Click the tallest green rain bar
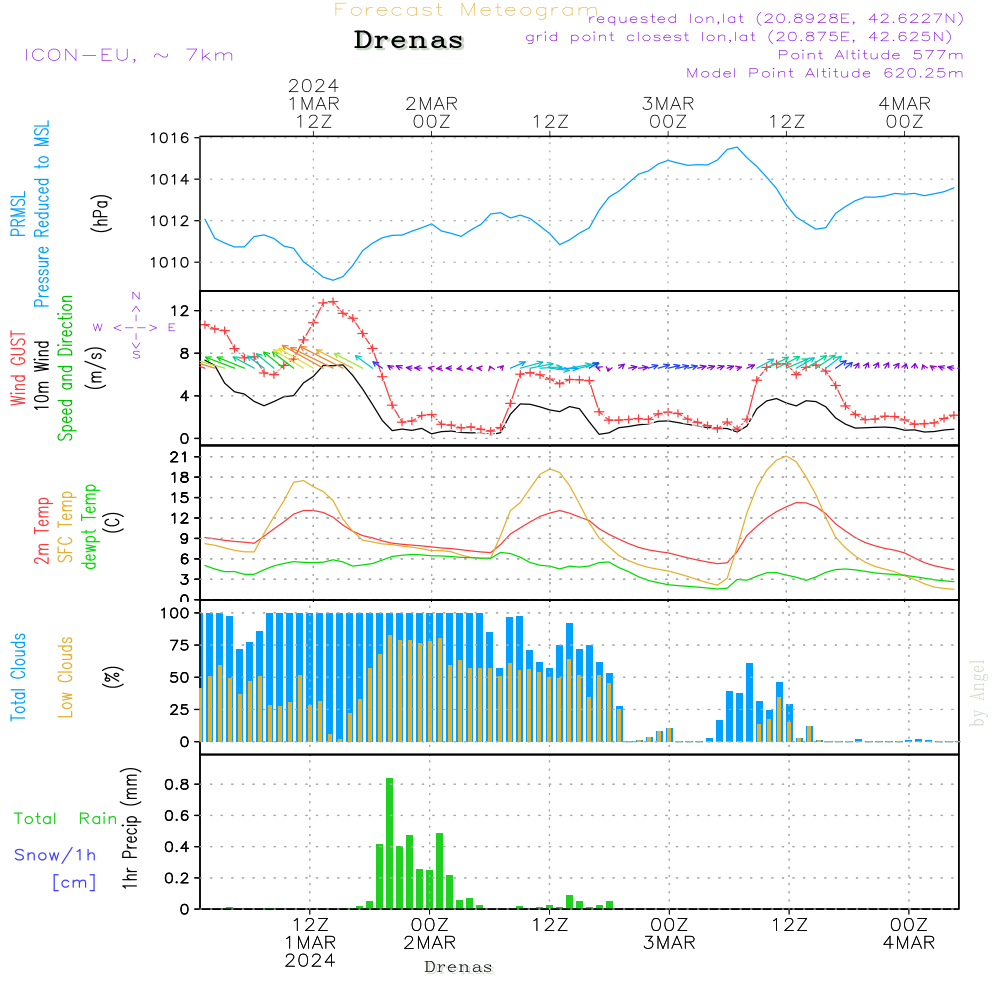1000x1000 pixels. [390, 843]
